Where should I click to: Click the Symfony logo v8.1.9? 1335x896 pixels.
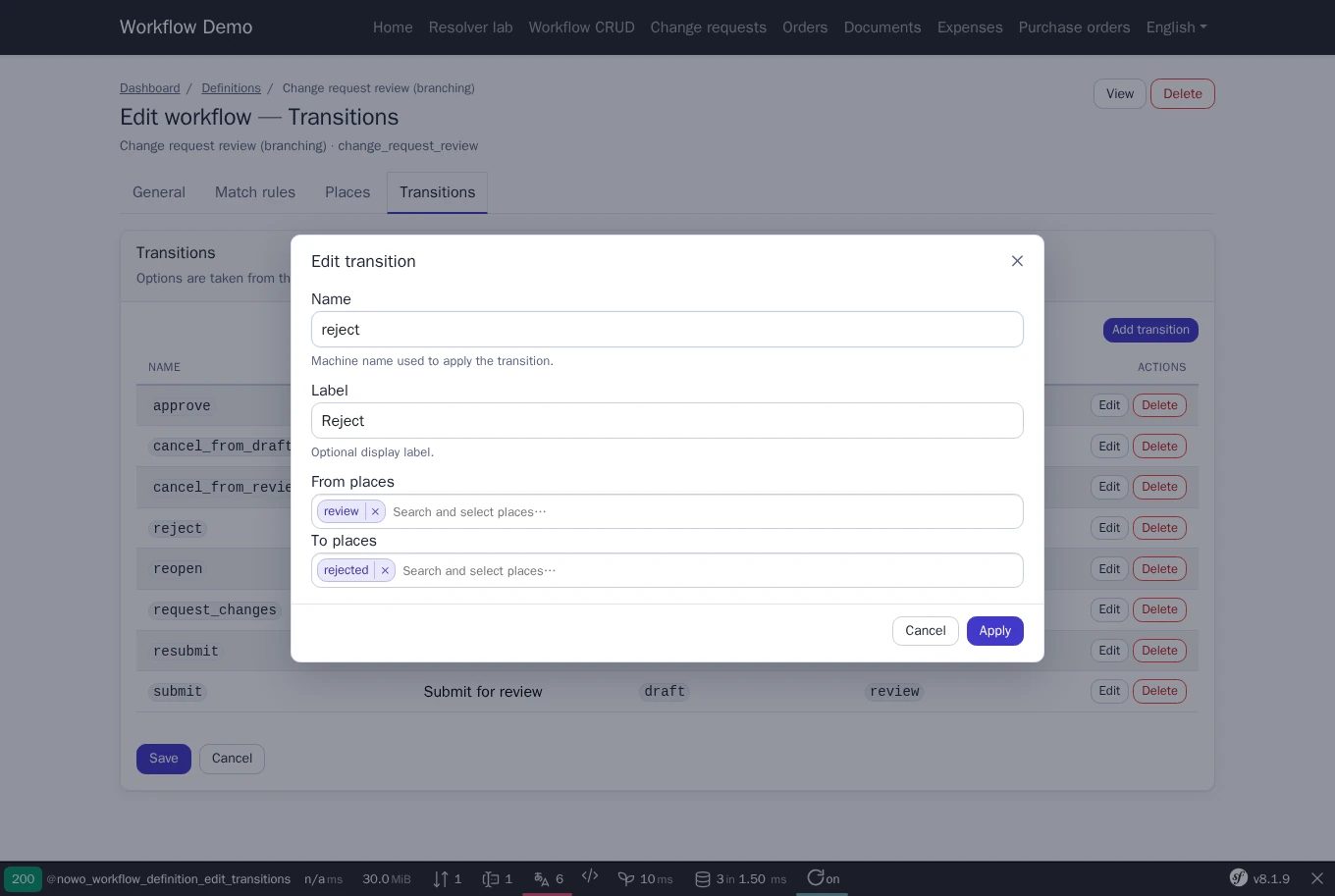click(x=1259, y=878)
